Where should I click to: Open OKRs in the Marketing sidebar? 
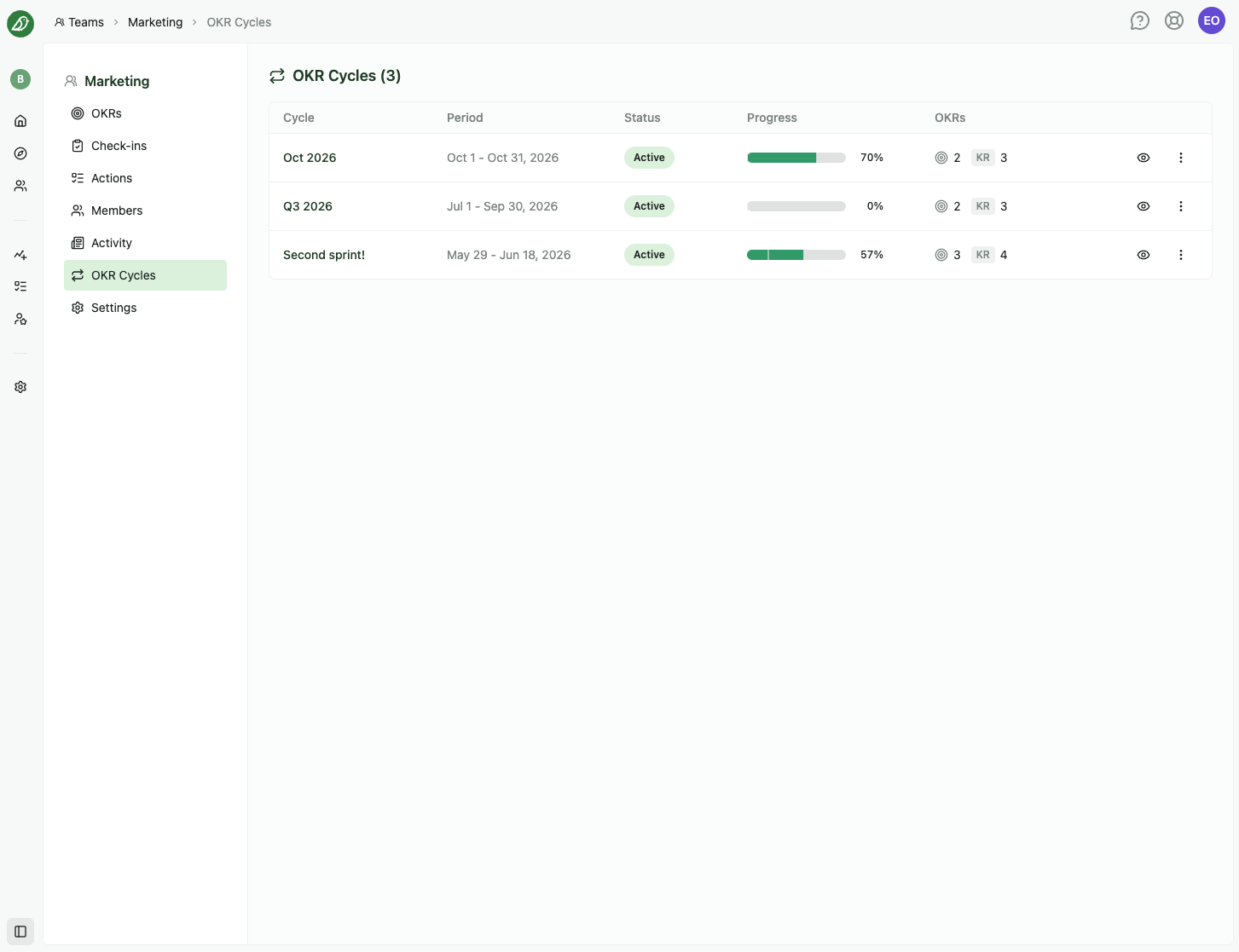click(x=145, y=113)
